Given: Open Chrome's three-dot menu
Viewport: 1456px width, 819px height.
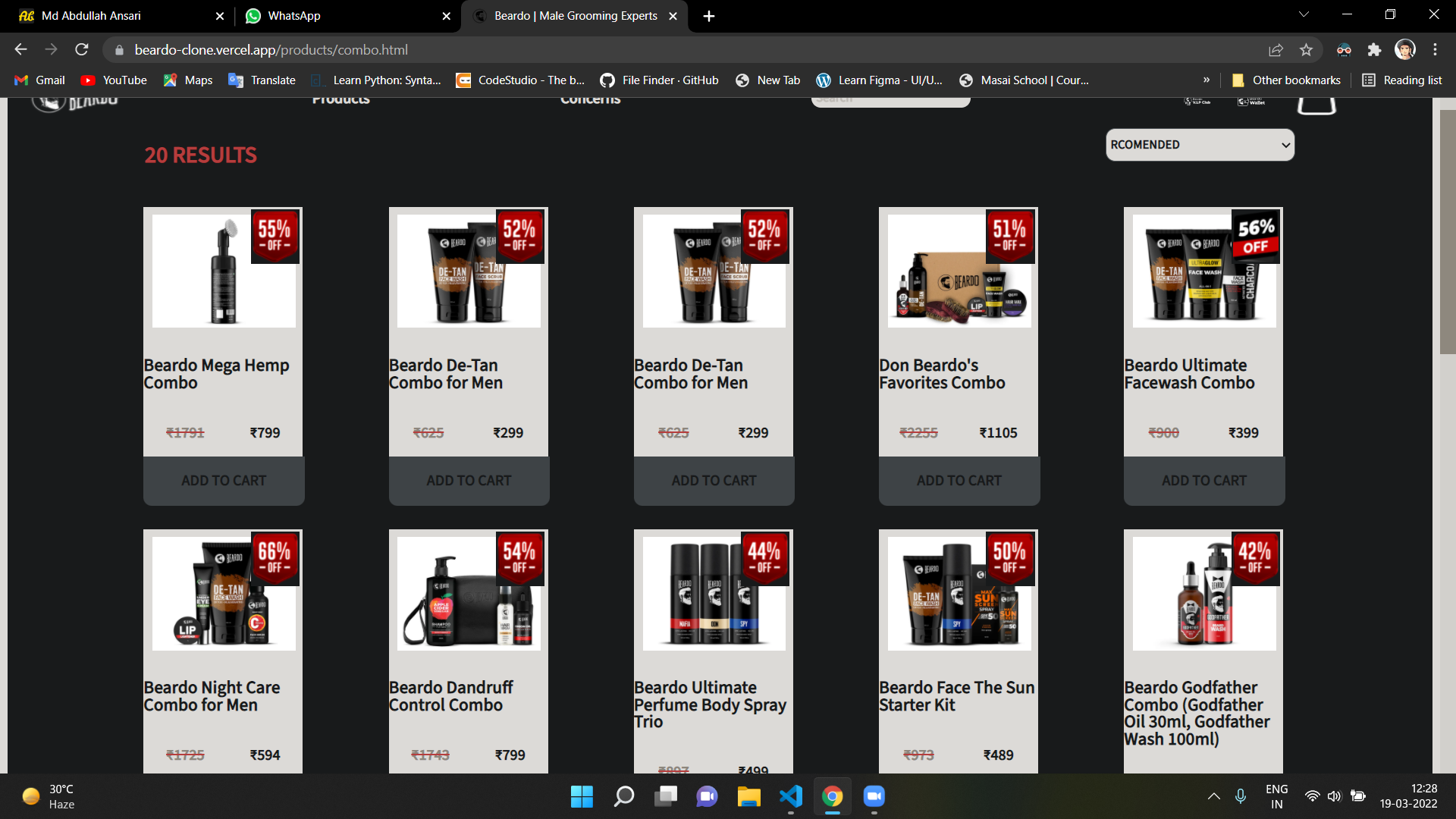Looking at the screenshot, I should coord(1435,50).
